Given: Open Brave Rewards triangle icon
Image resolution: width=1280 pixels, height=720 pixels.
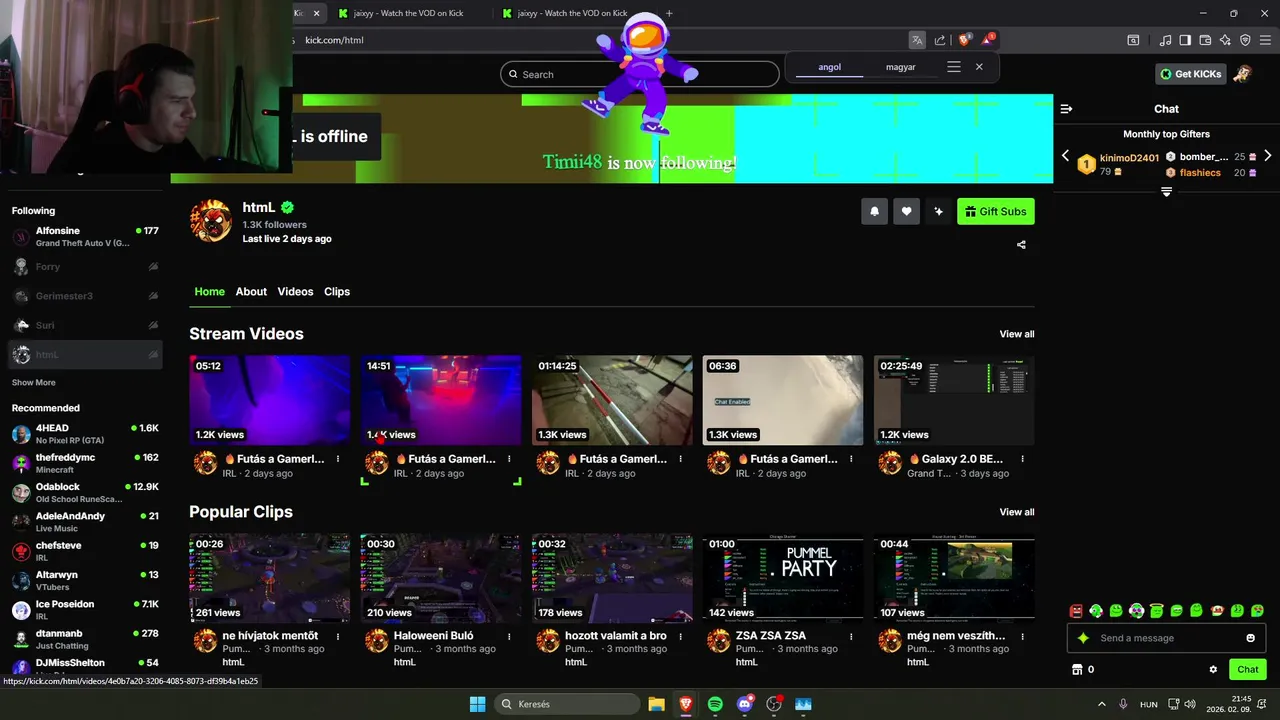Looking at the screenshot, I should (988, 40).
